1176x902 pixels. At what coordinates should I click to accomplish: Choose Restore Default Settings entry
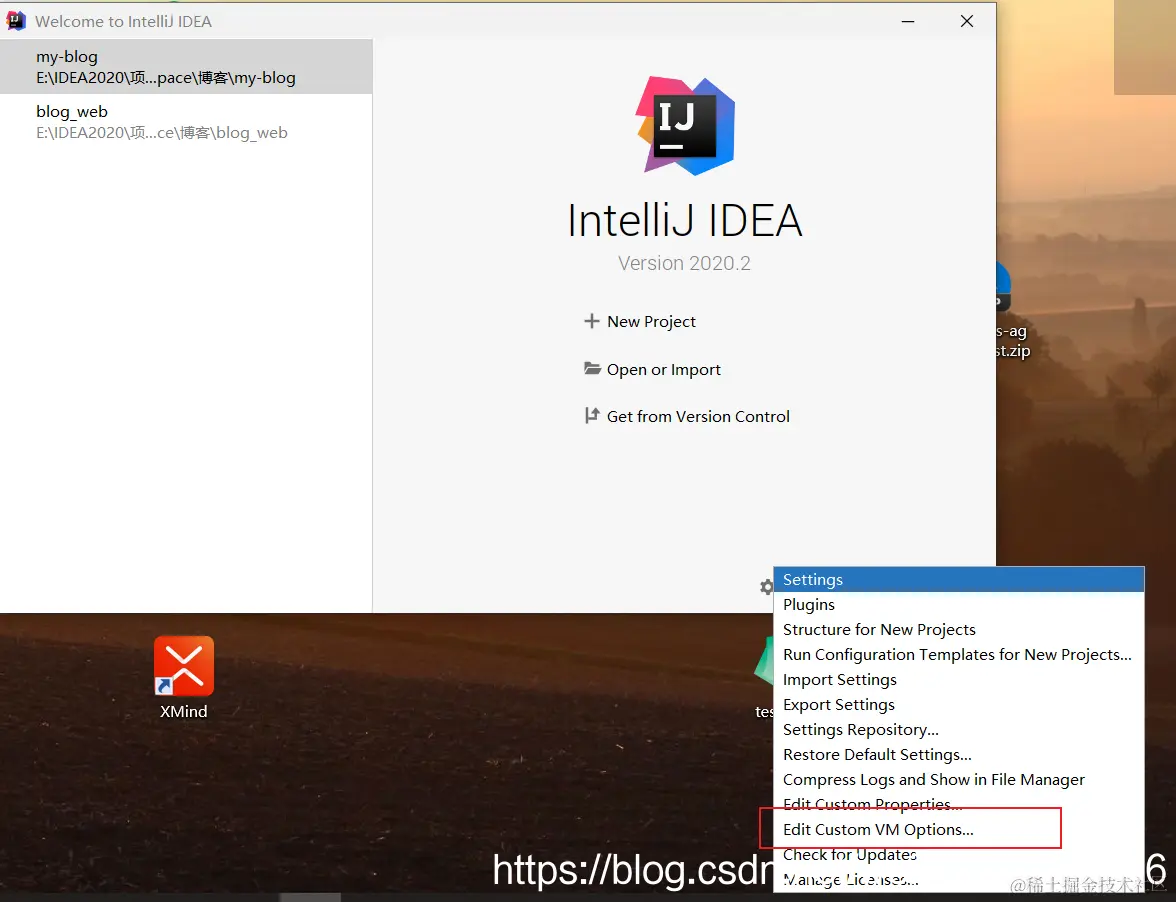[x=958, y=754]
